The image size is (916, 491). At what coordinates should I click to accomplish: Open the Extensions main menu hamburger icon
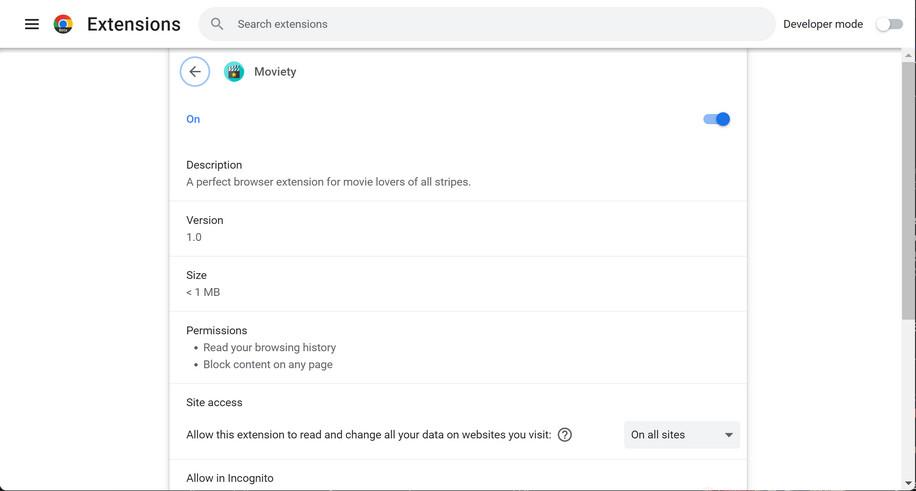pyautogui.click(x=32, y=24)
